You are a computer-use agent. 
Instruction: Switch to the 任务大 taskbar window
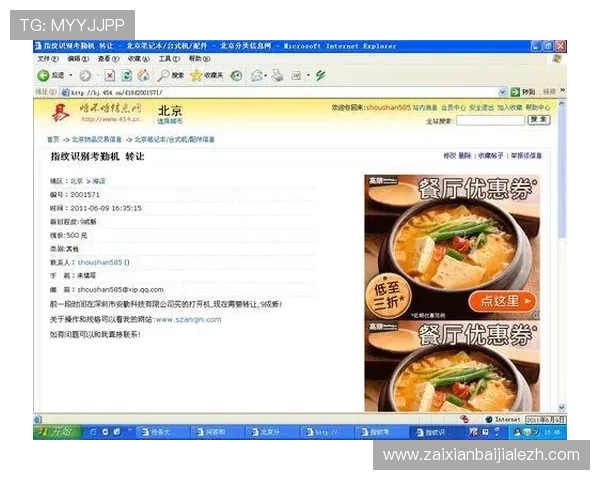[x=161, y=432]
